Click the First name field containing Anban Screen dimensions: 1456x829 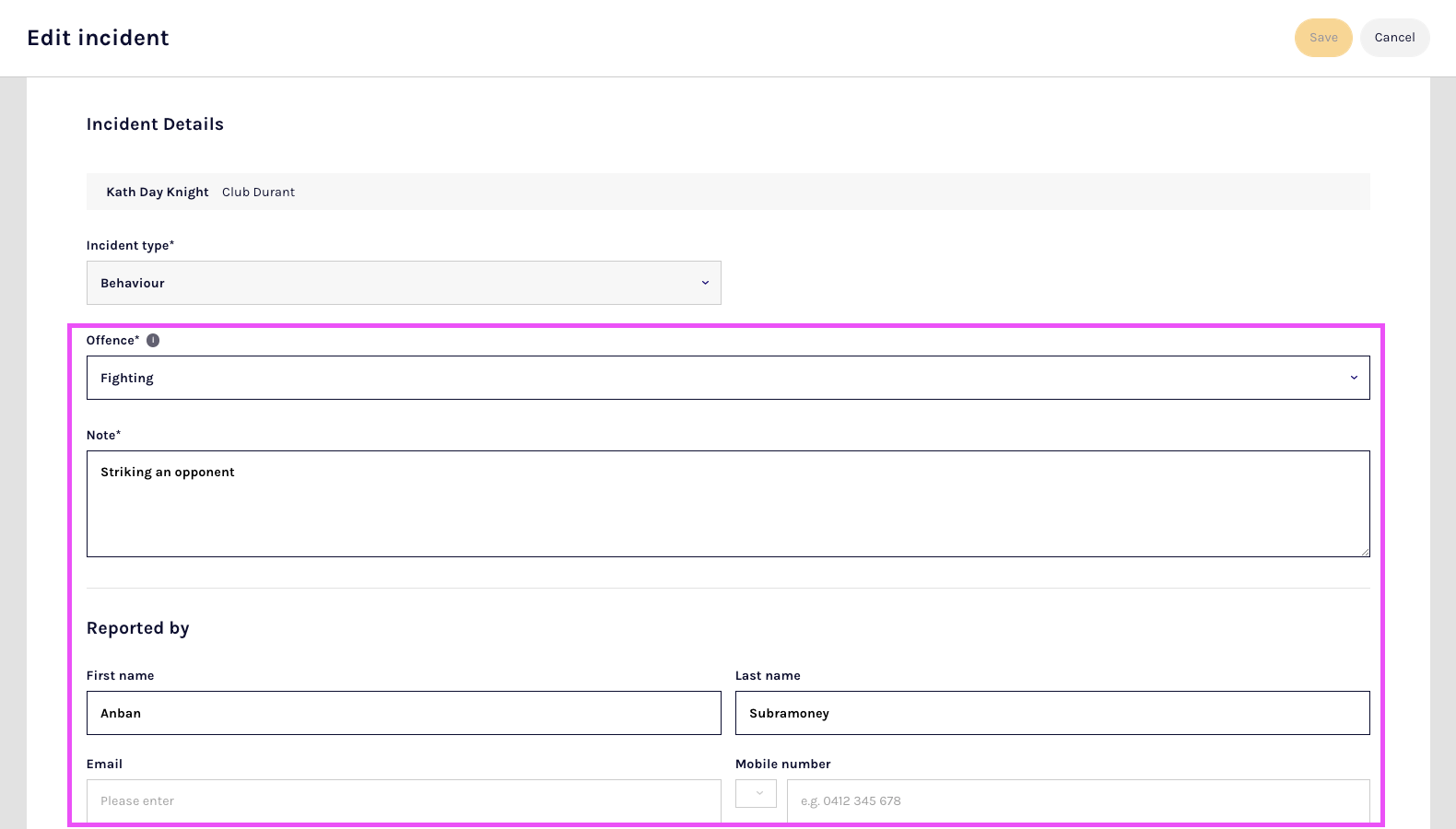[404, 713]
